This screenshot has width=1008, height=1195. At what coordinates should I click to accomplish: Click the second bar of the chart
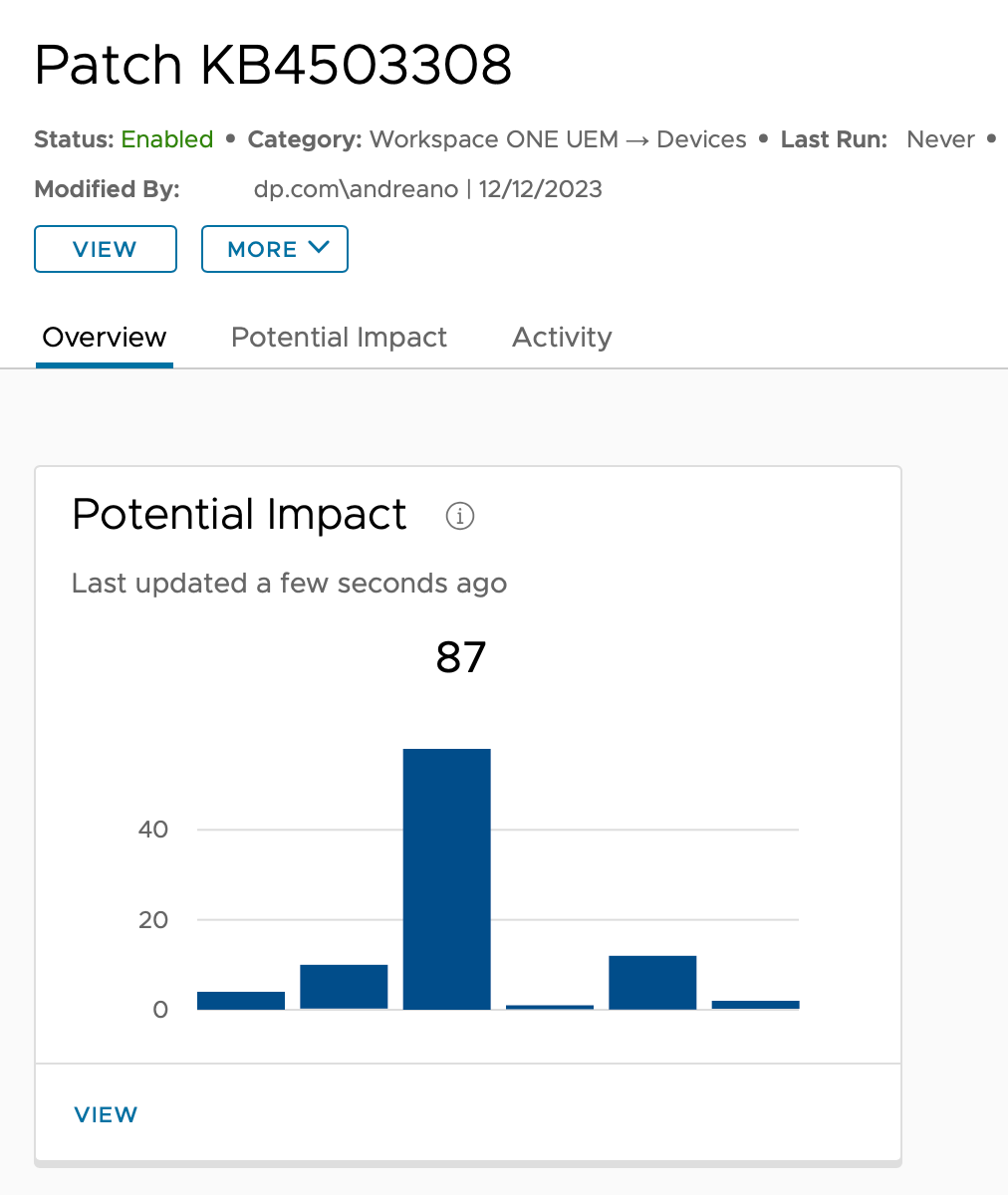344,986
